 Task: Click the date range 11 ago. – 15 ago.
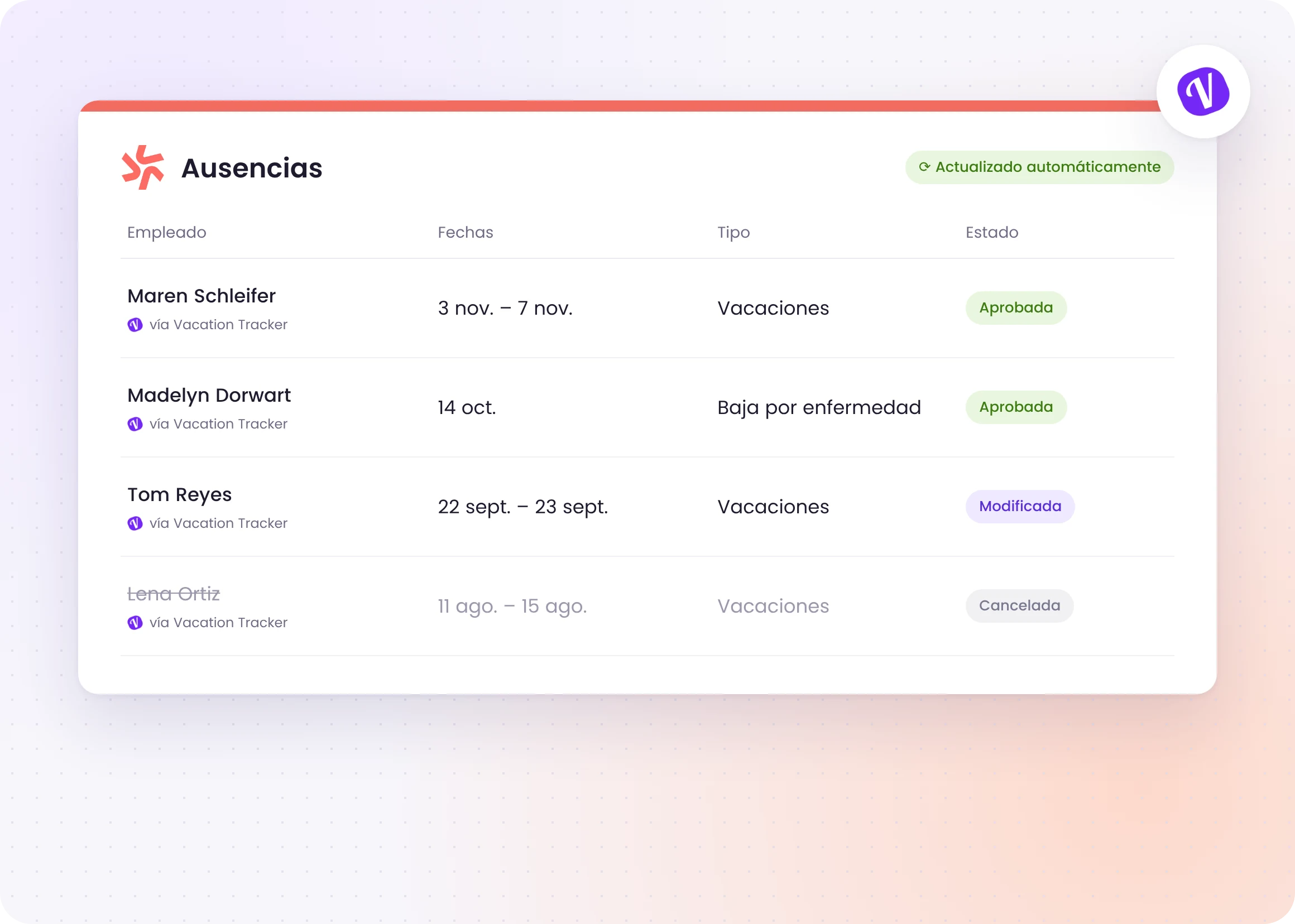point(512,606)
